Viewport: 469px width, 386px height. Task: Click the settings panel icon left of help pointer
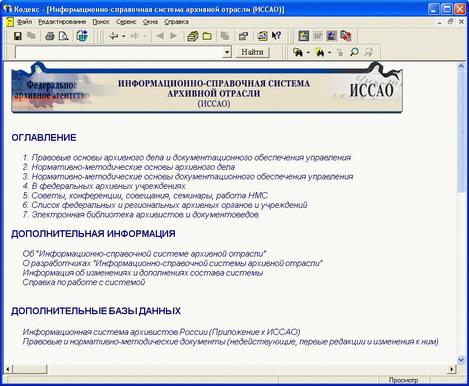click(x=262, y=36)
